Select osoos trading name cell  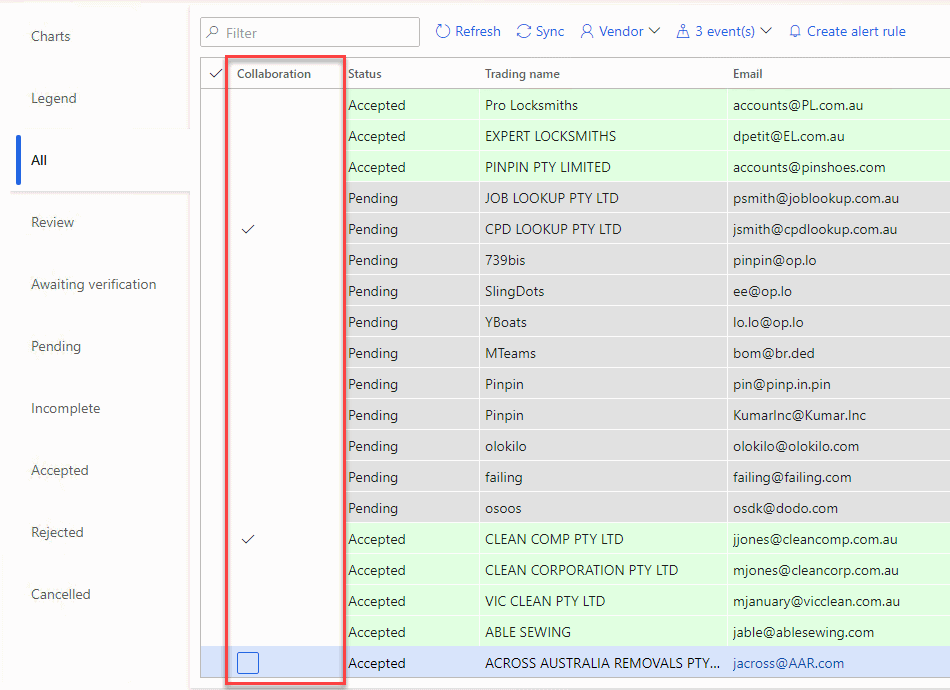[x=603, y=508]
